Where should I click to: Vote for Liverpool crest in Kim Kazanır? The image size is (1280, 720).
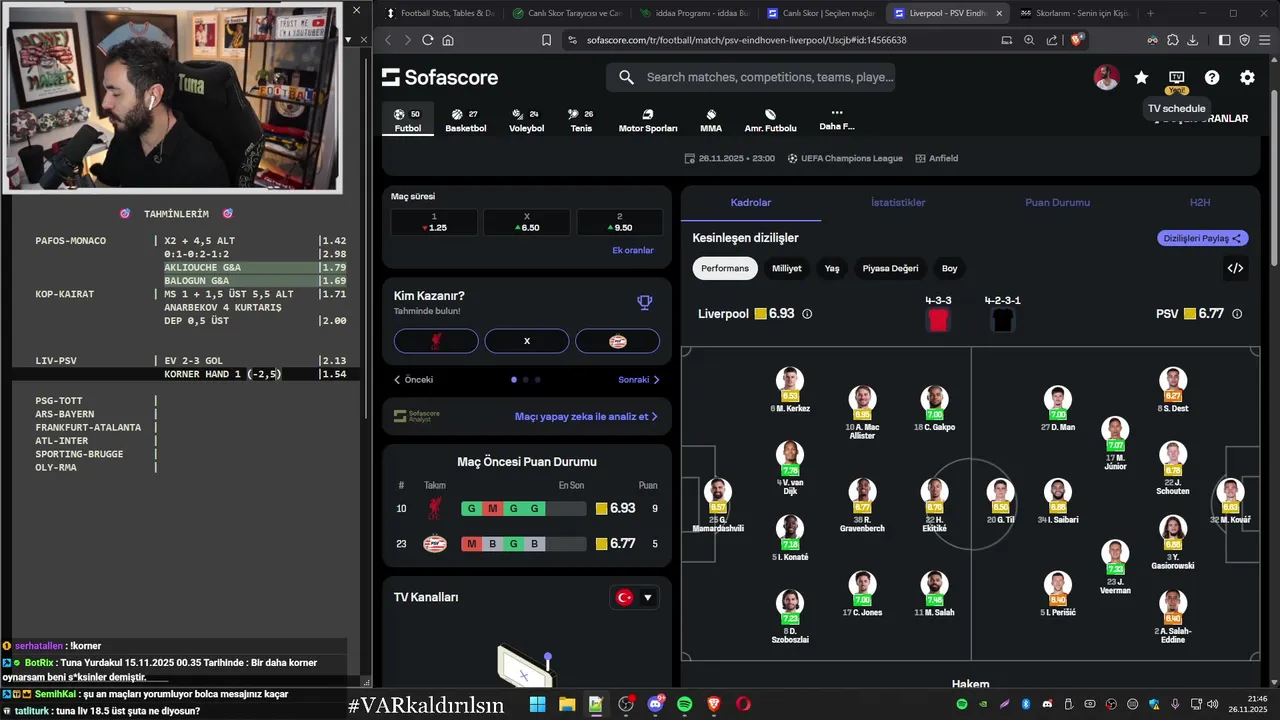(x=436, y=341)
